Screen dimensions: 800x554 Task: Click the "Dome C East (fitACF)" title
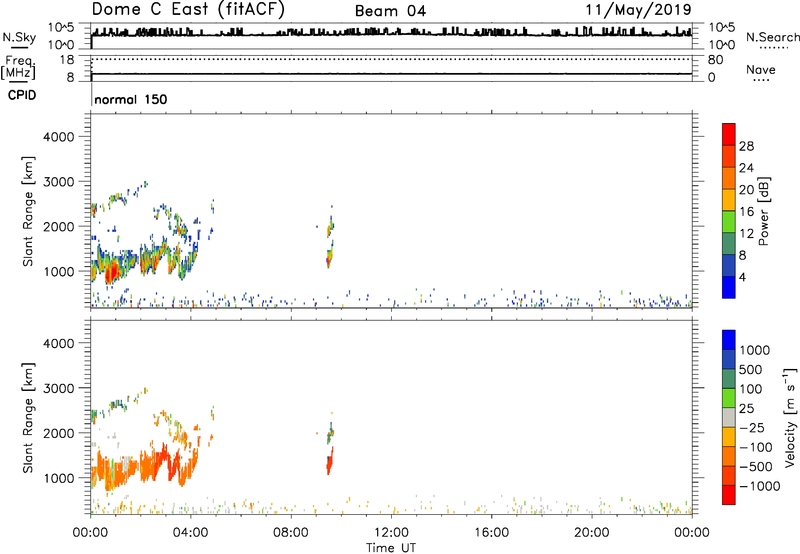[x=188, y=9]
